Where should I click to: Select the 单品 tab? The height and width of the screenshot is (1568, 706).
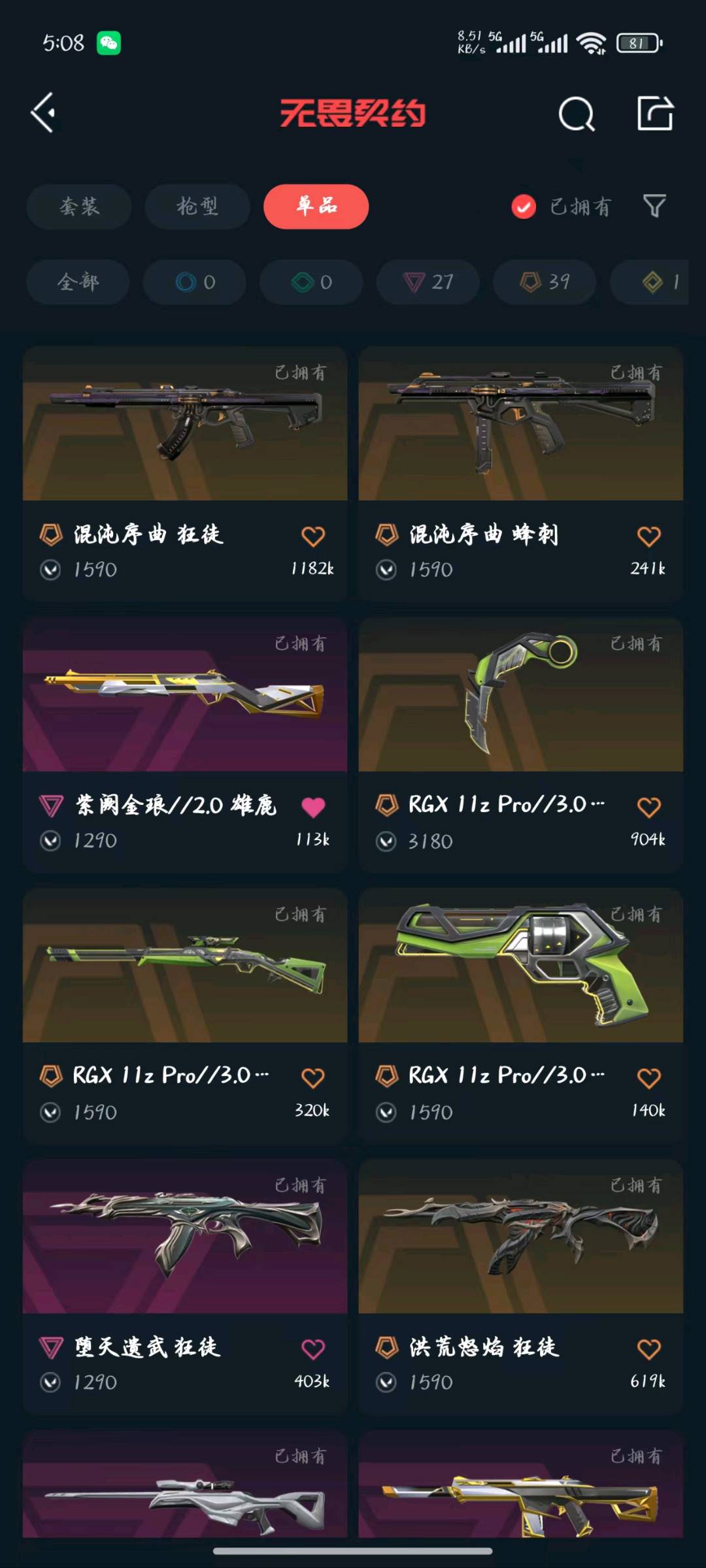[316, 206]
